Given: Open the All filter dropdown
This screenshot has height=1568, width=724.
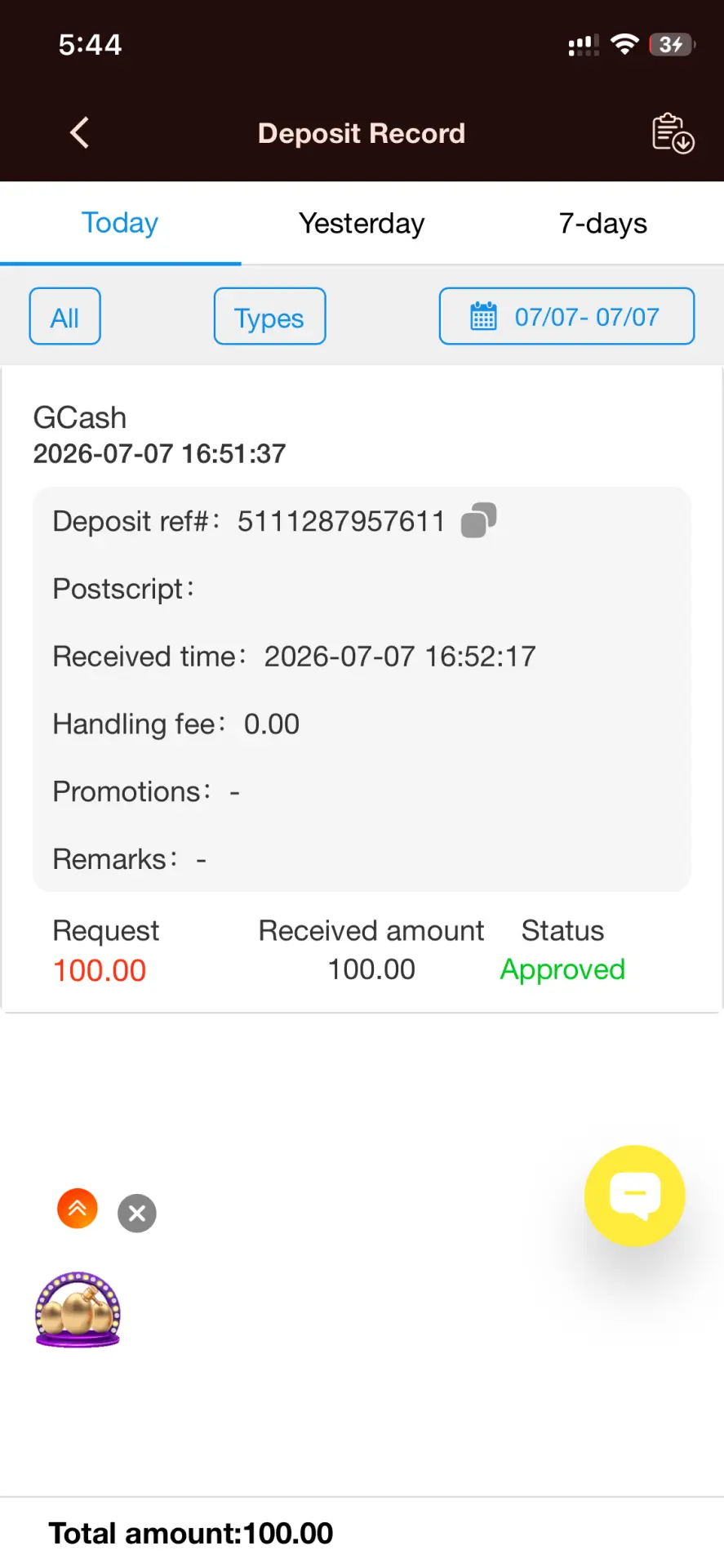Looking at the screenshot, I should pos(65,316).
